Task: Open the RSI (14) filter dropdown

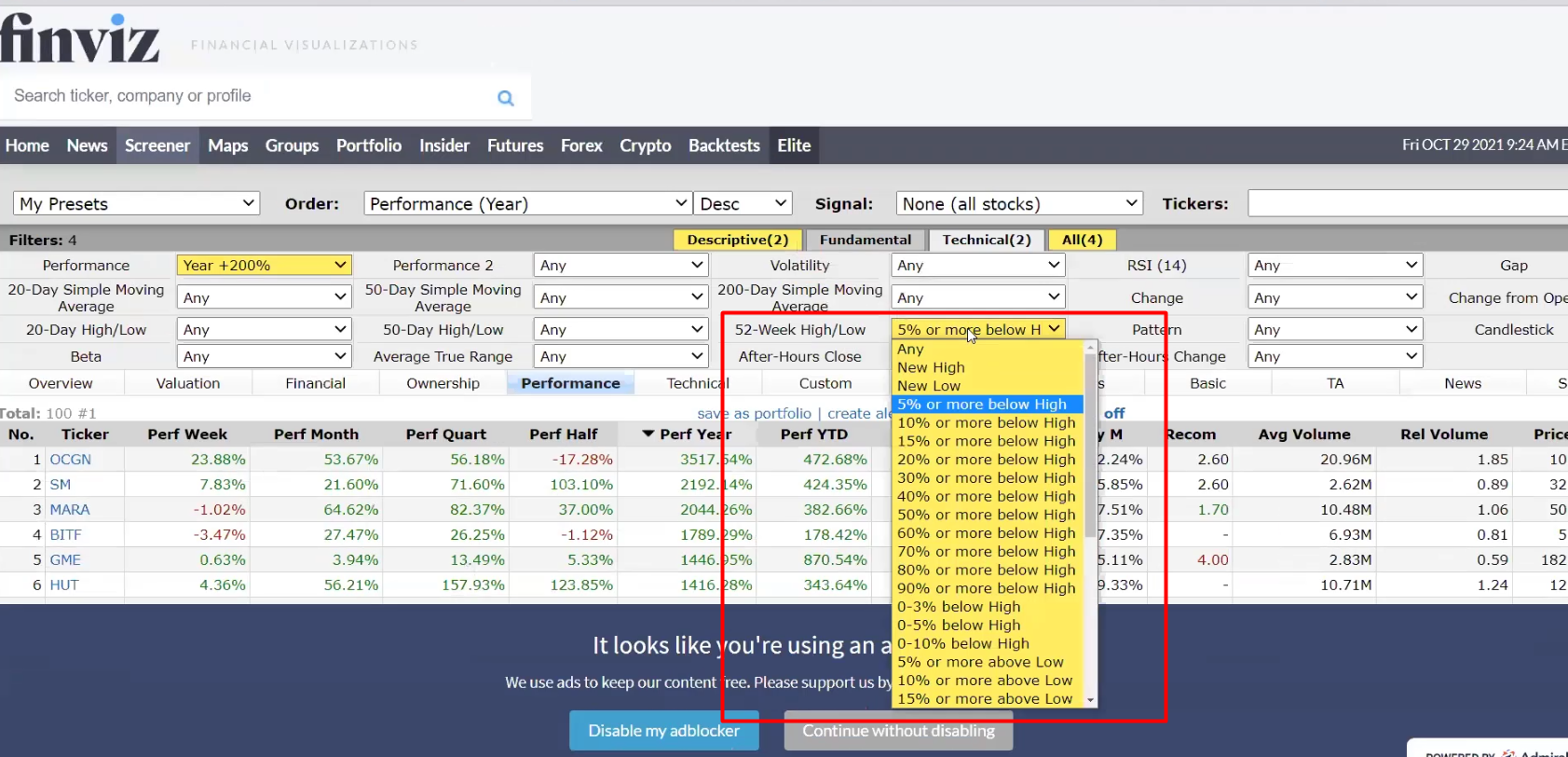Action: (1335, 266)
